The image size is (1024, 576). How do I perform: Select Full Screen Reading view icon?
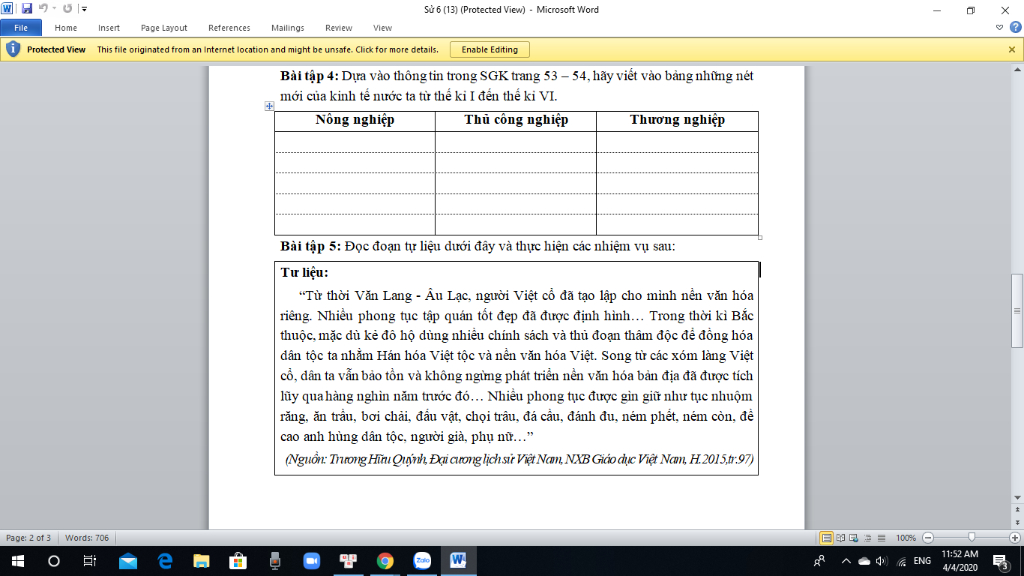pyautogui.click(x=840, y=538)
